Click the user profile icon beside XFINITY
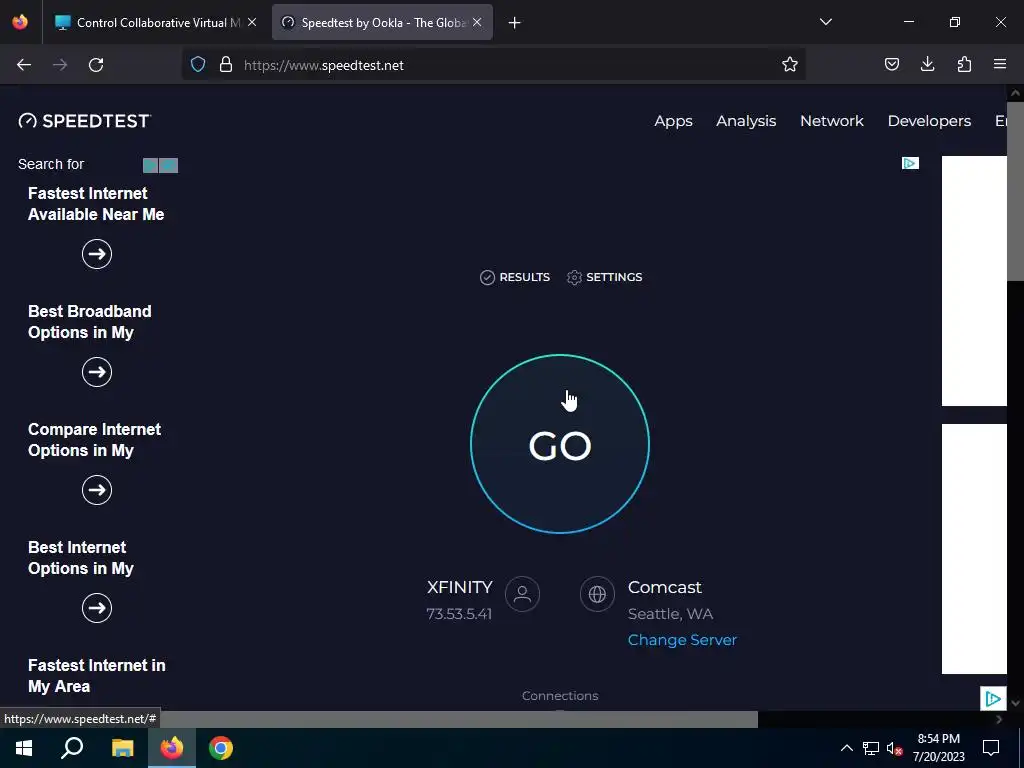 click(522, 594)
